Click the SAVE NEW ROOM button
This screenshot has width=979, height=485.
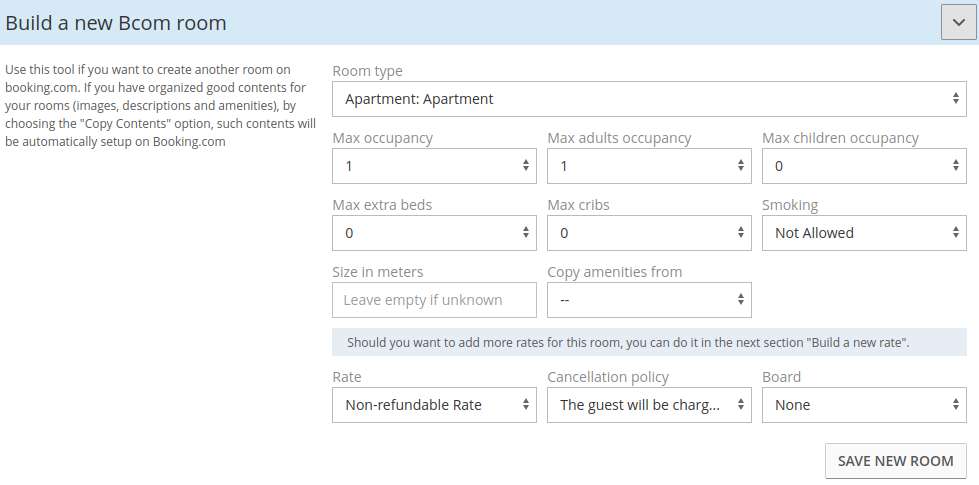click(x=895, y=461)
